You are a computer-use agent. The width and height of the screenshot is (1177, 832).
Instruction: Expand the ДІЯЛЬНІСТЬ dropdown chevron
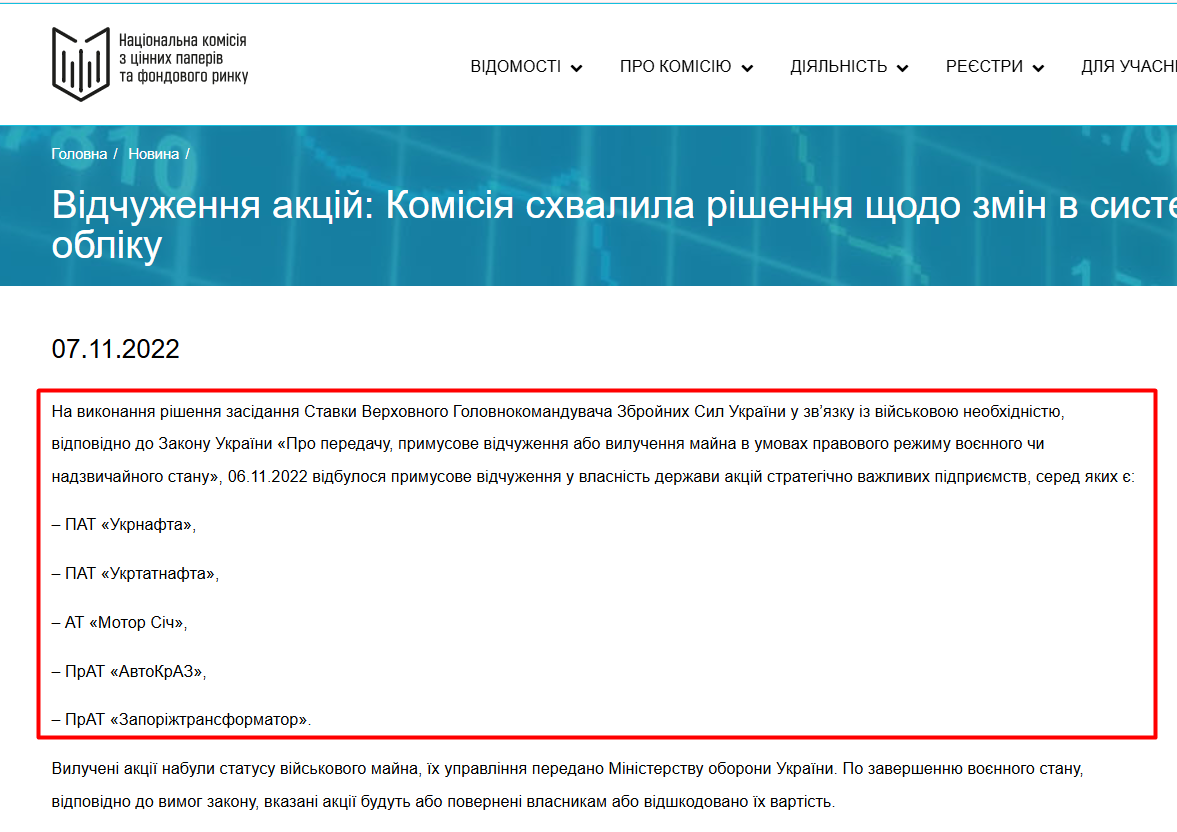(904, 68)
